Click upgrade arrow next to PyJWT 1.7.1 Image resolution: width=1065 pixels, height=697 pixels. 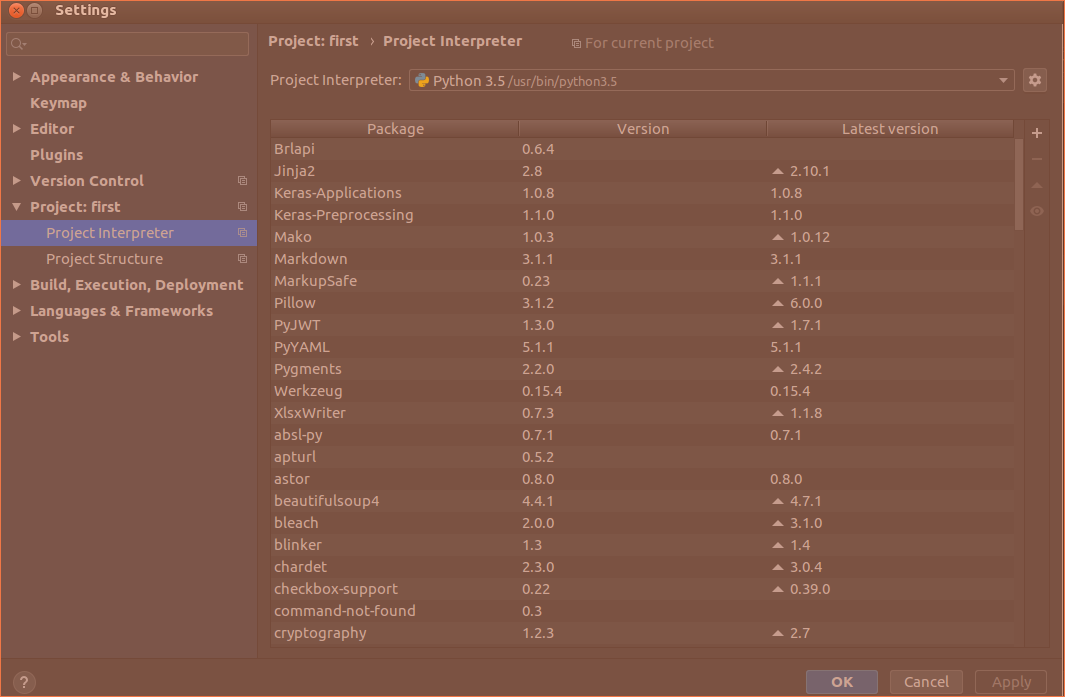[778, 325]
